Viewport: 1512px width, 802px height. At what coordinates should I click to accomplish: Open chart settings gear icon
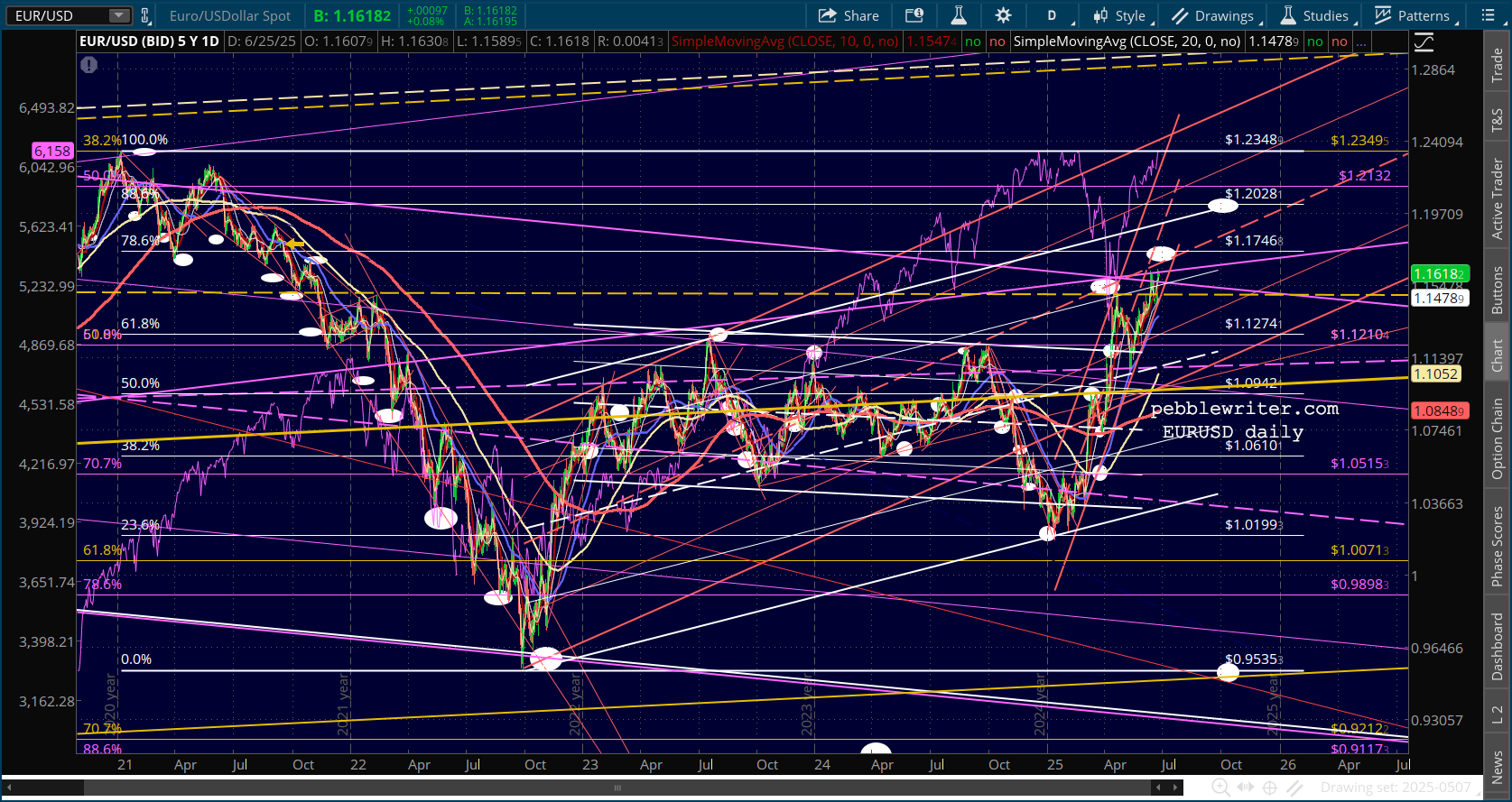click(x=1003, y=15)
